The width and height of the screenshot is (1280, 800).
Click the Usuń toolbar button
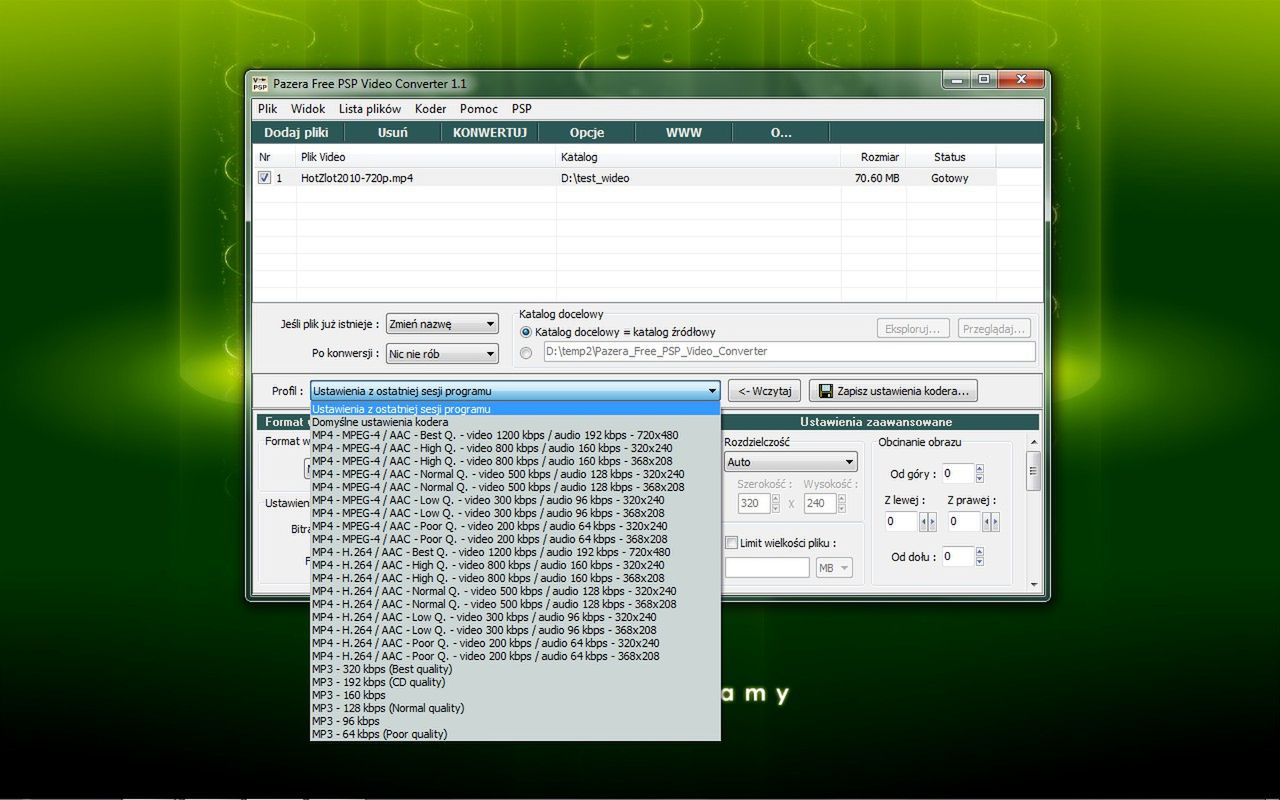point(393,132)
